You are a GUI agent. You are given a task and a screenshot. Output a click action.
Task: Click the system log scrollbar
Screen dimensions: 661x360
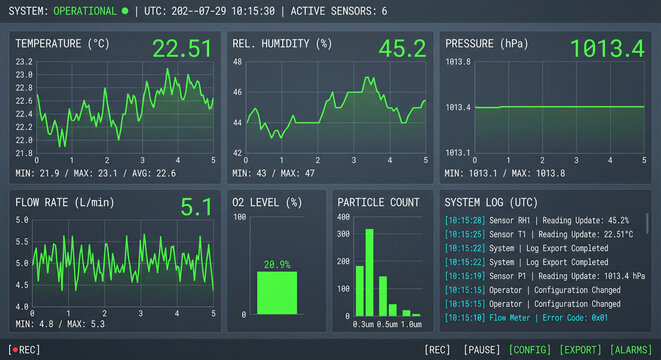tap(647, 223)
